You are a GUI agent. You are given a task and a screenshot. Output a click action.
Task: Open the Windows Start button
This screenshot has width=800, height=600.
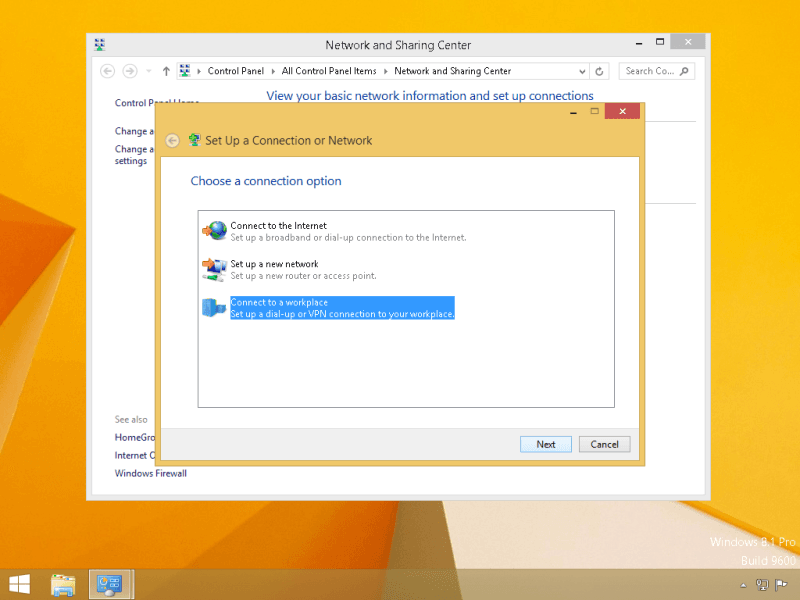click(19, 584)
